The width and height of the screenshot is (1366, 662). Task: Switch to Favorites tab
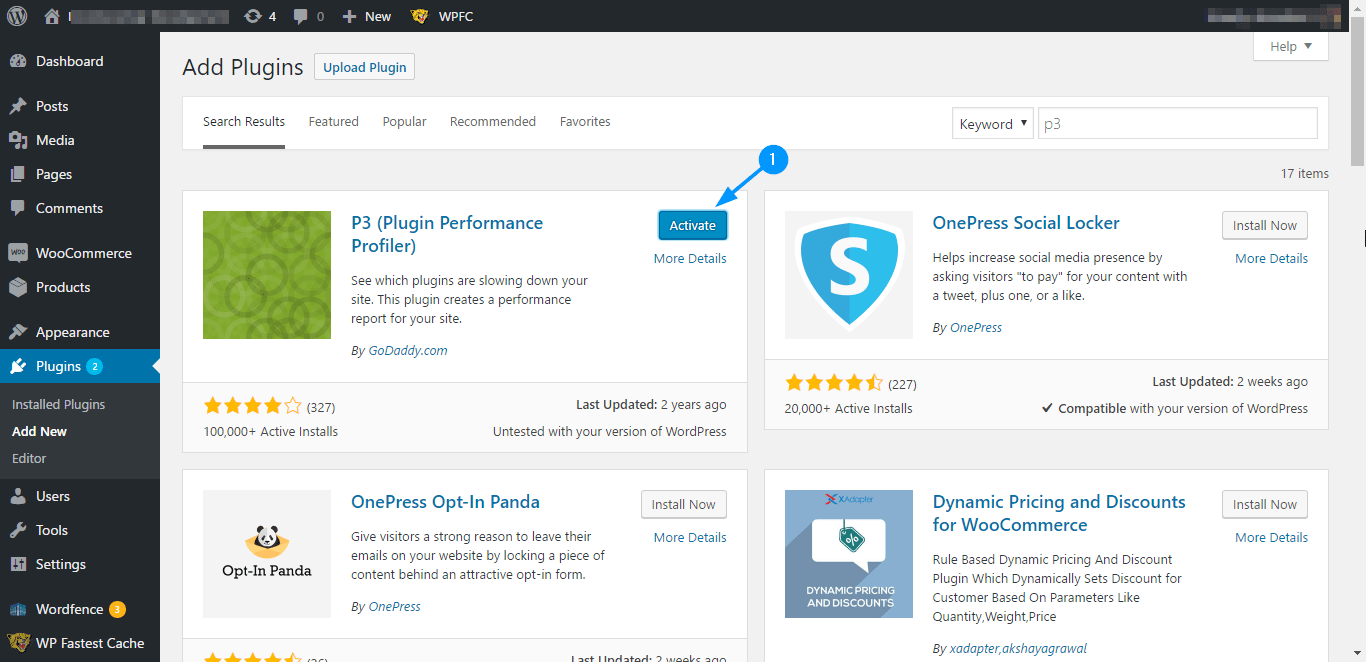point(585,122)
